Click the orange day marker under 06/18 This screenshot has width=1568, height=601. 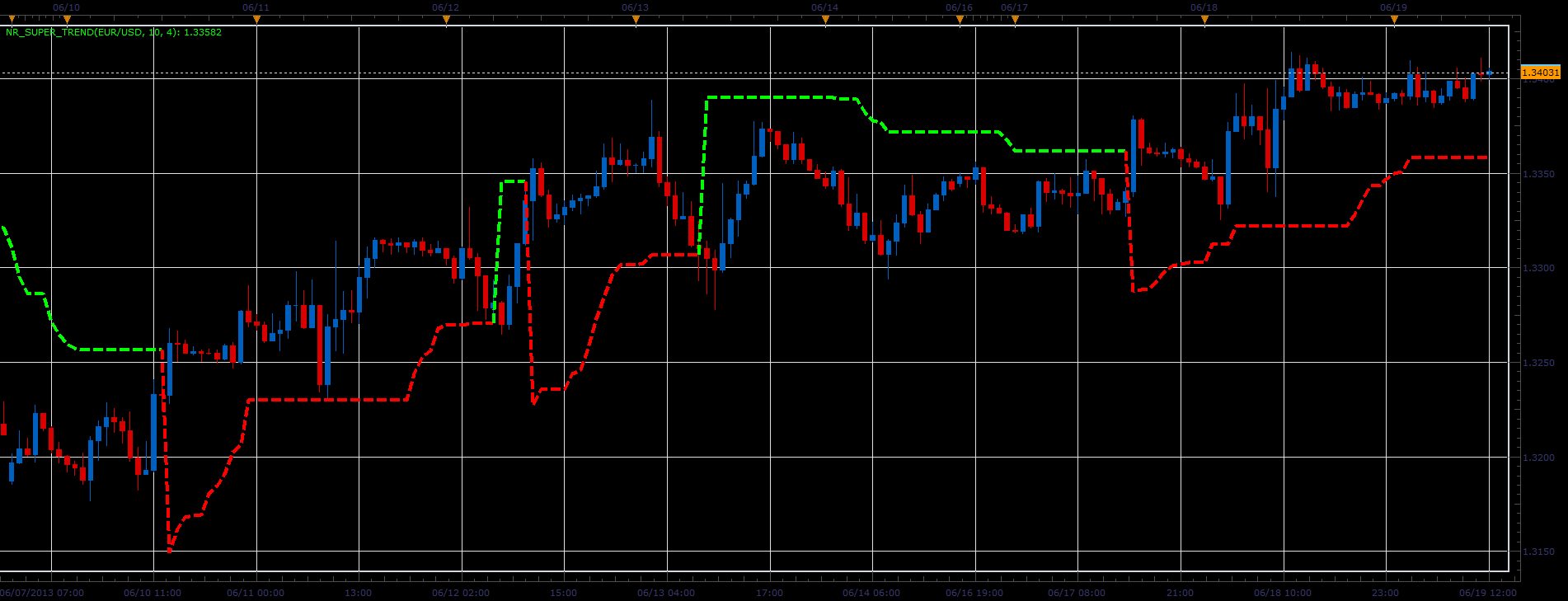pos(1204,20)
